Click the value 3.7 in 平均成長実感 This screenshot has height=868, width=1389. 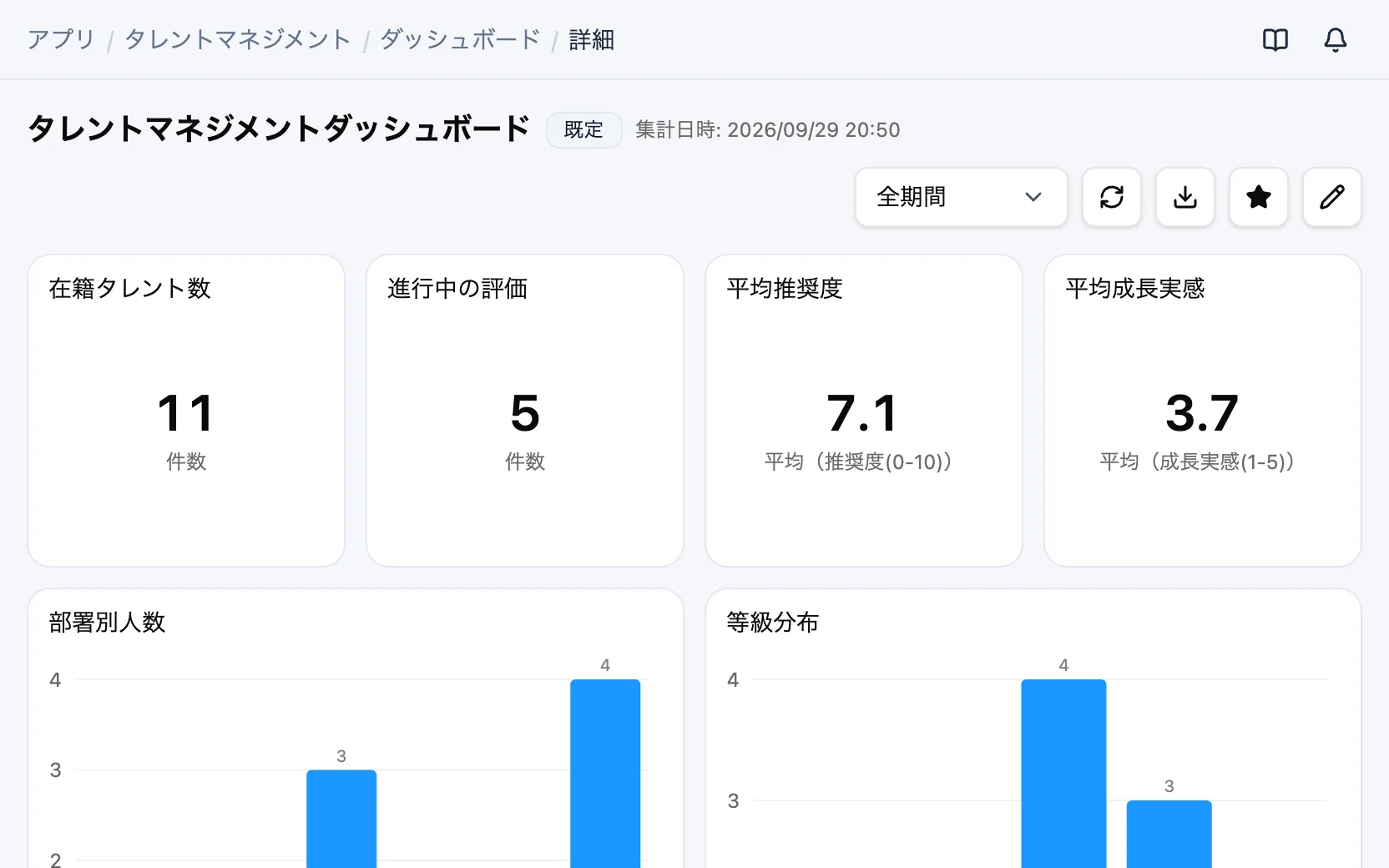[x=1202, y=413]
